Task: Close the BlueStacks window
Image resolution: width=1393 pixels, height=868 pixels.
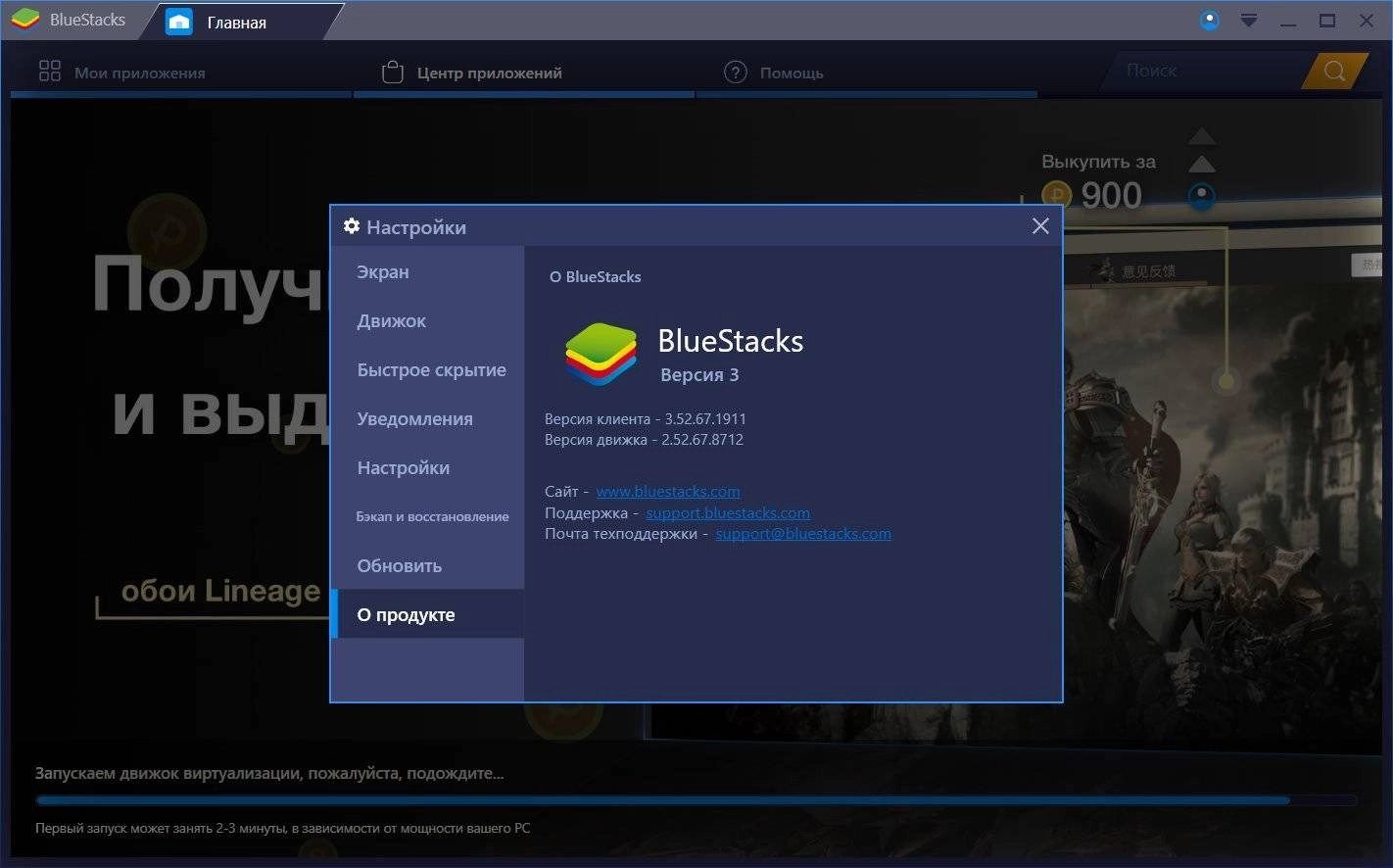Action: click(x=1367, y=21)
